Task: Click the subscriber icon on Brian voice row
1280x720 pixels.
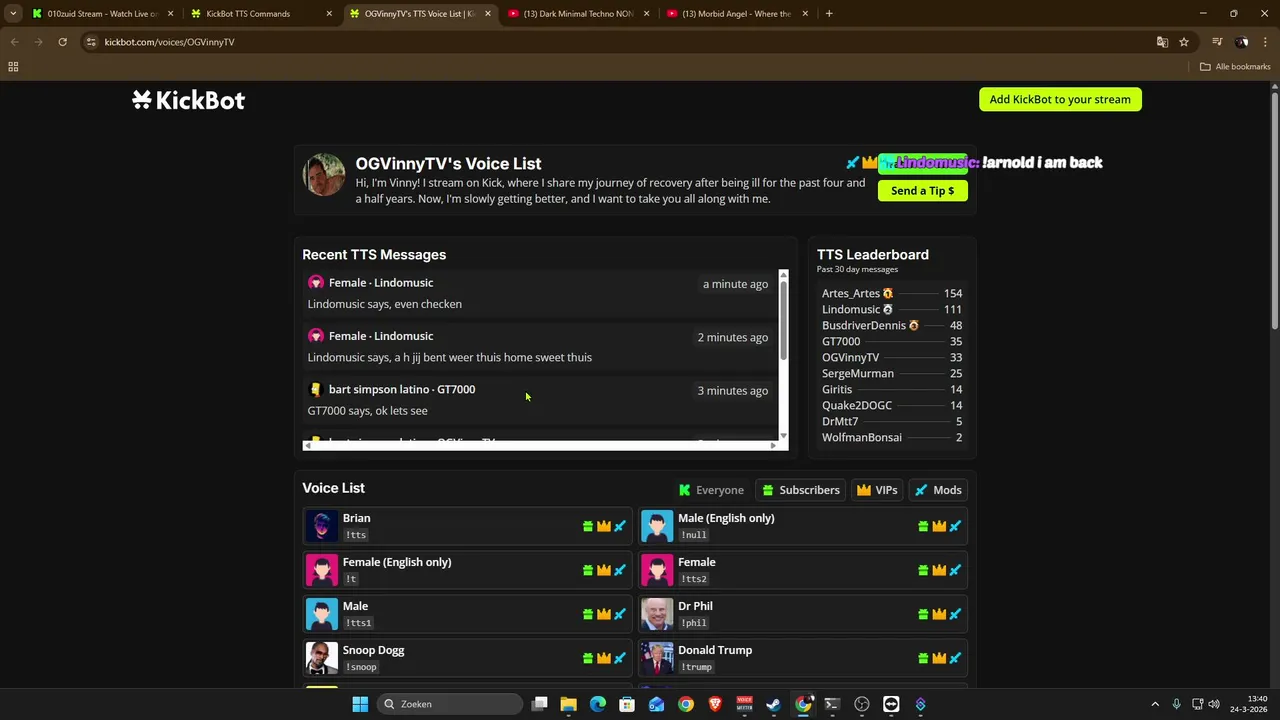Action: pyautogui.click(x=588, y=526)
